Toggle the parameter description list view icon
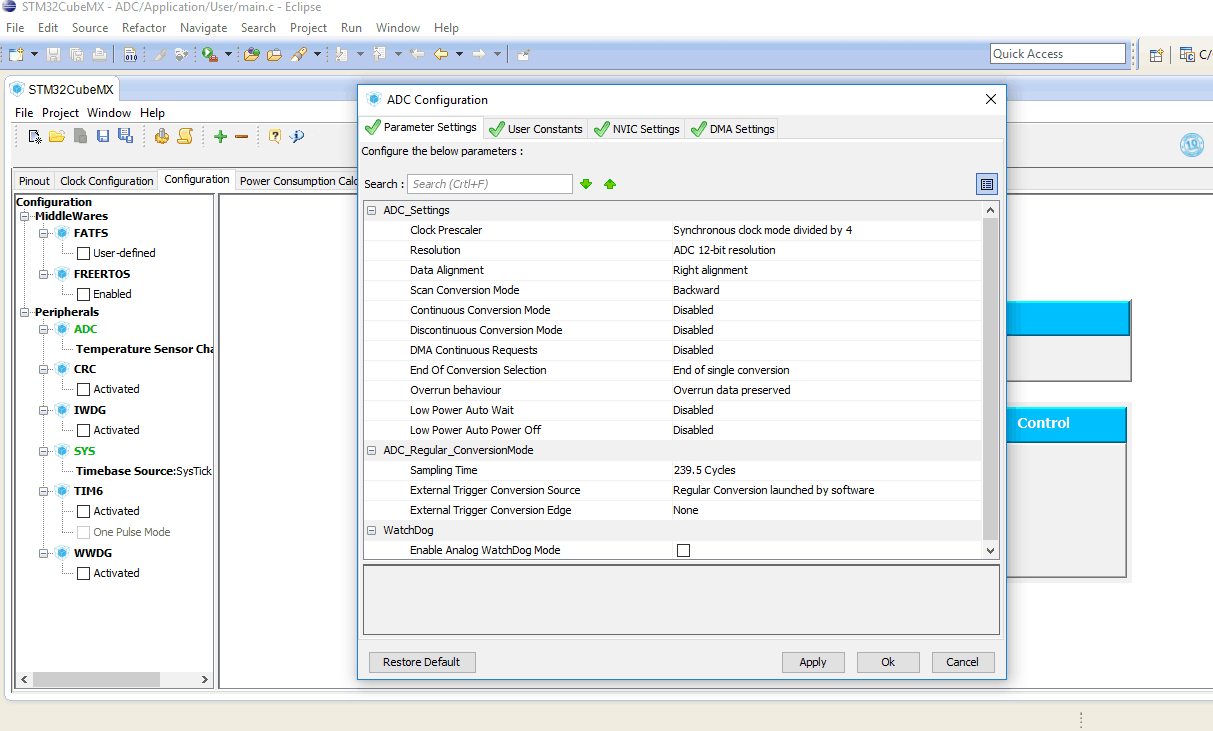Viewport: 1213px width, 731px height. (x=987, y=184)
